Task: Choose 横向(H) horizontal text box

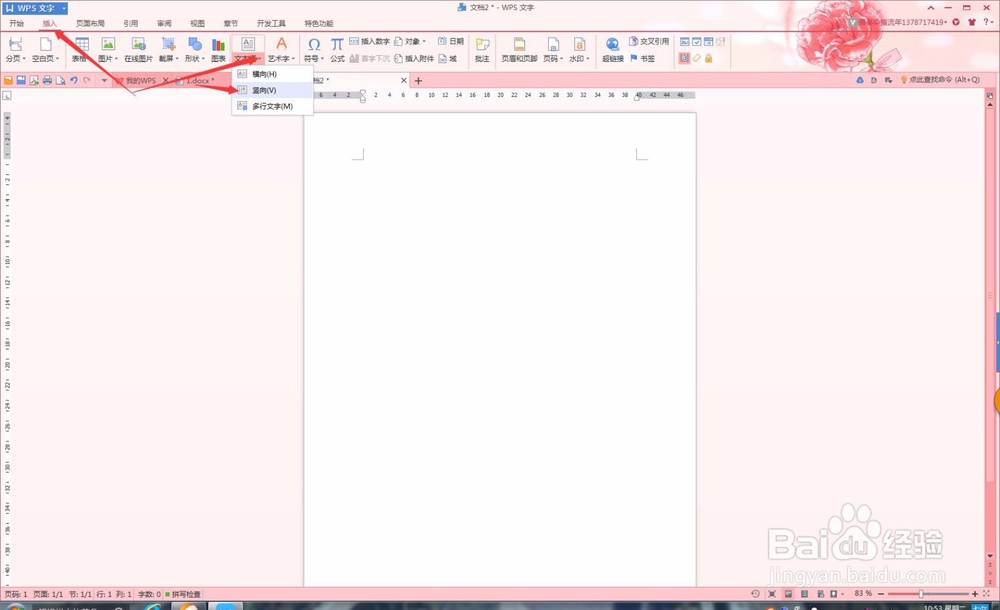Action: point(272,74)
